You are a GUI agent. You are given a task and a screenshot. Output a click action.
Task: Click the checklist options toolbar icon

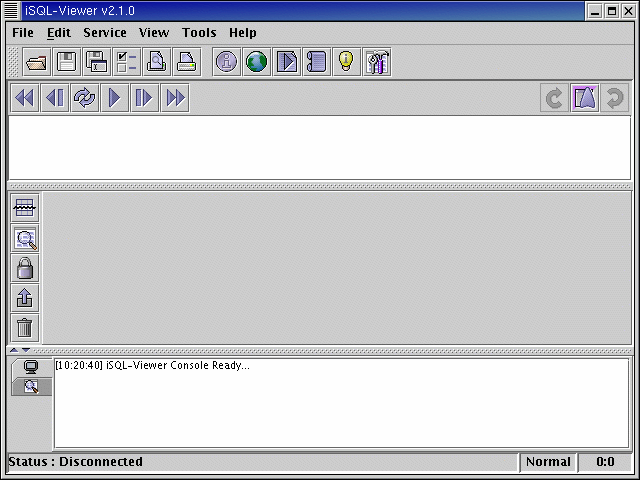[127, 62]
